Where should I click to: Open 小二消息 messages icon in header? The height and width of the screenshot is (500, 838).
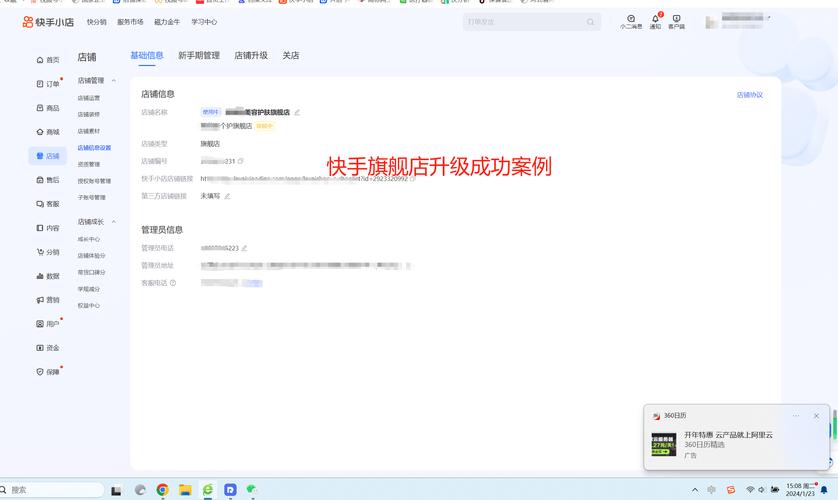[x=631, y=22]
